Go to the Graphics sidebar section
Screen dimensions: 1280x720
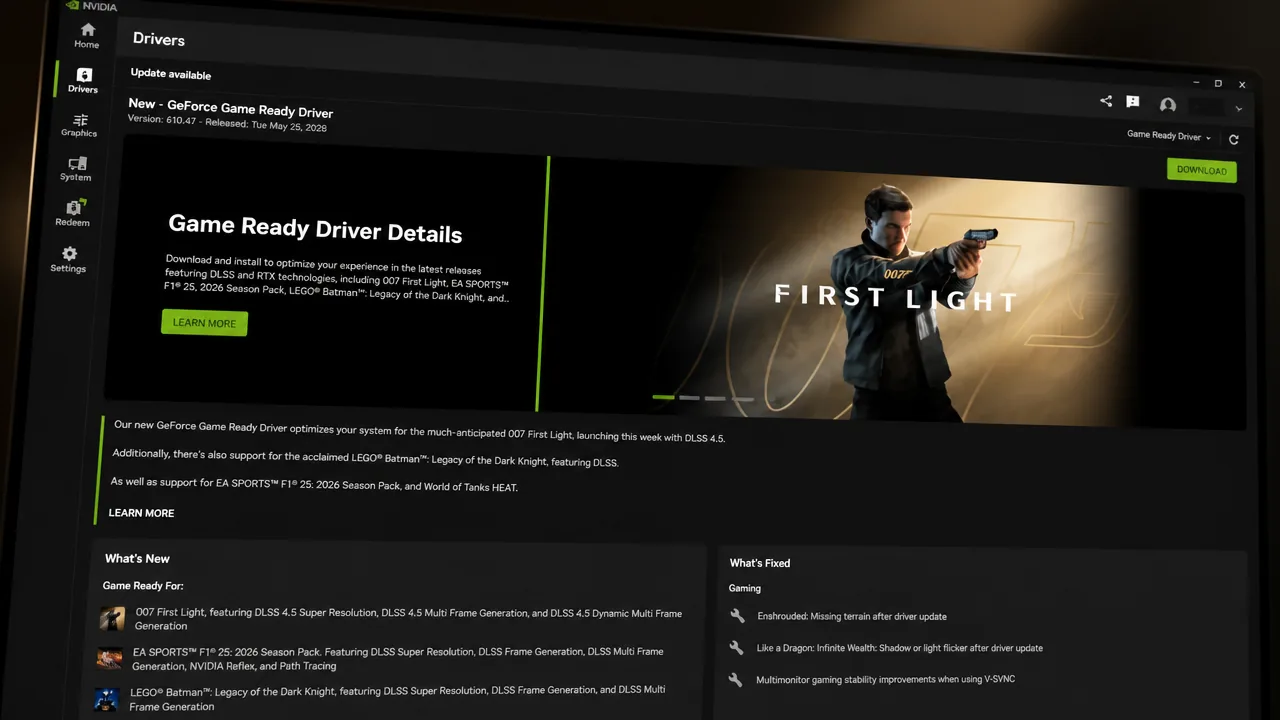(x=80, y=125)
